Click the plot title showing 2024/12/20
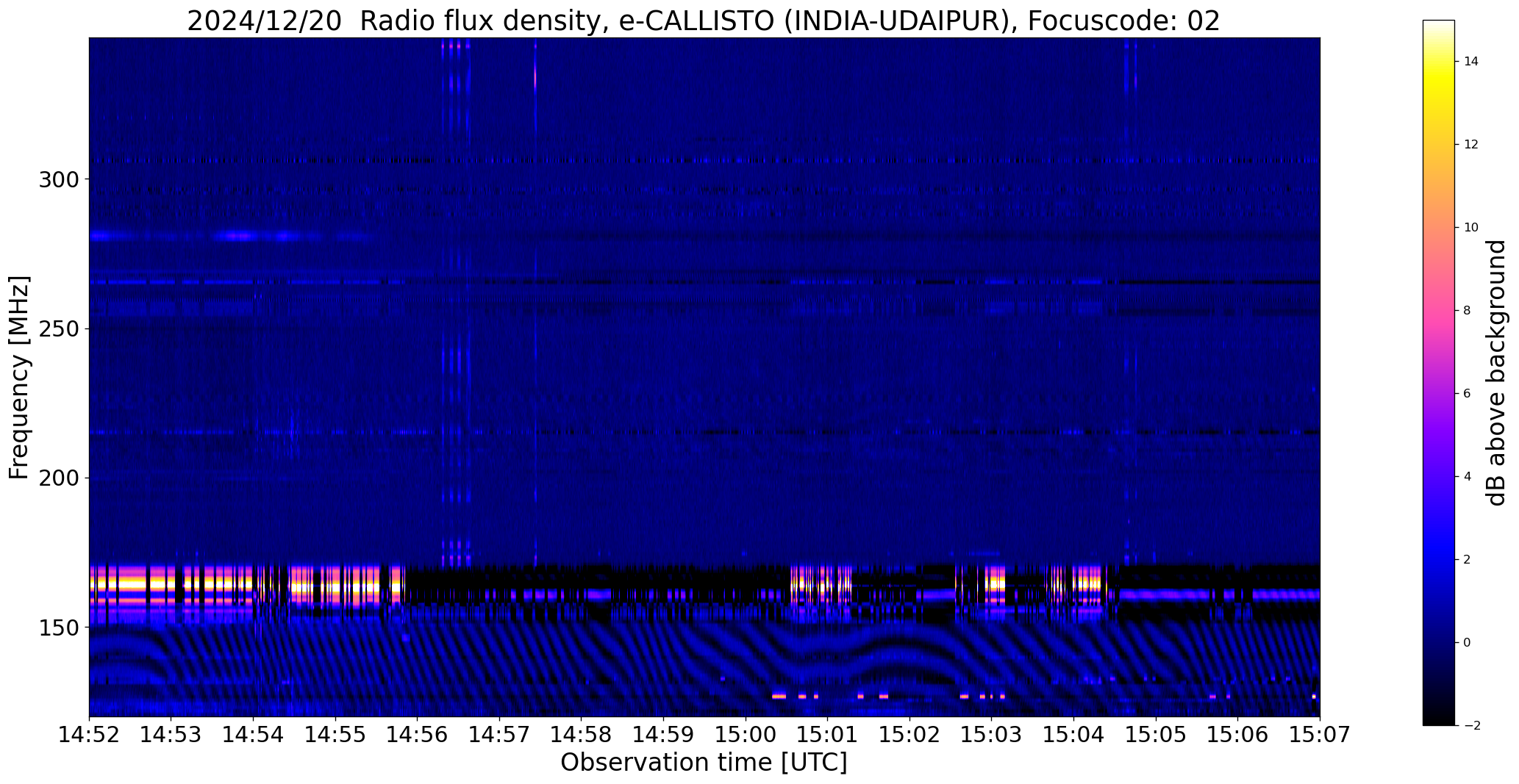This screenshot has width=1519, height=784. (704, 21)
